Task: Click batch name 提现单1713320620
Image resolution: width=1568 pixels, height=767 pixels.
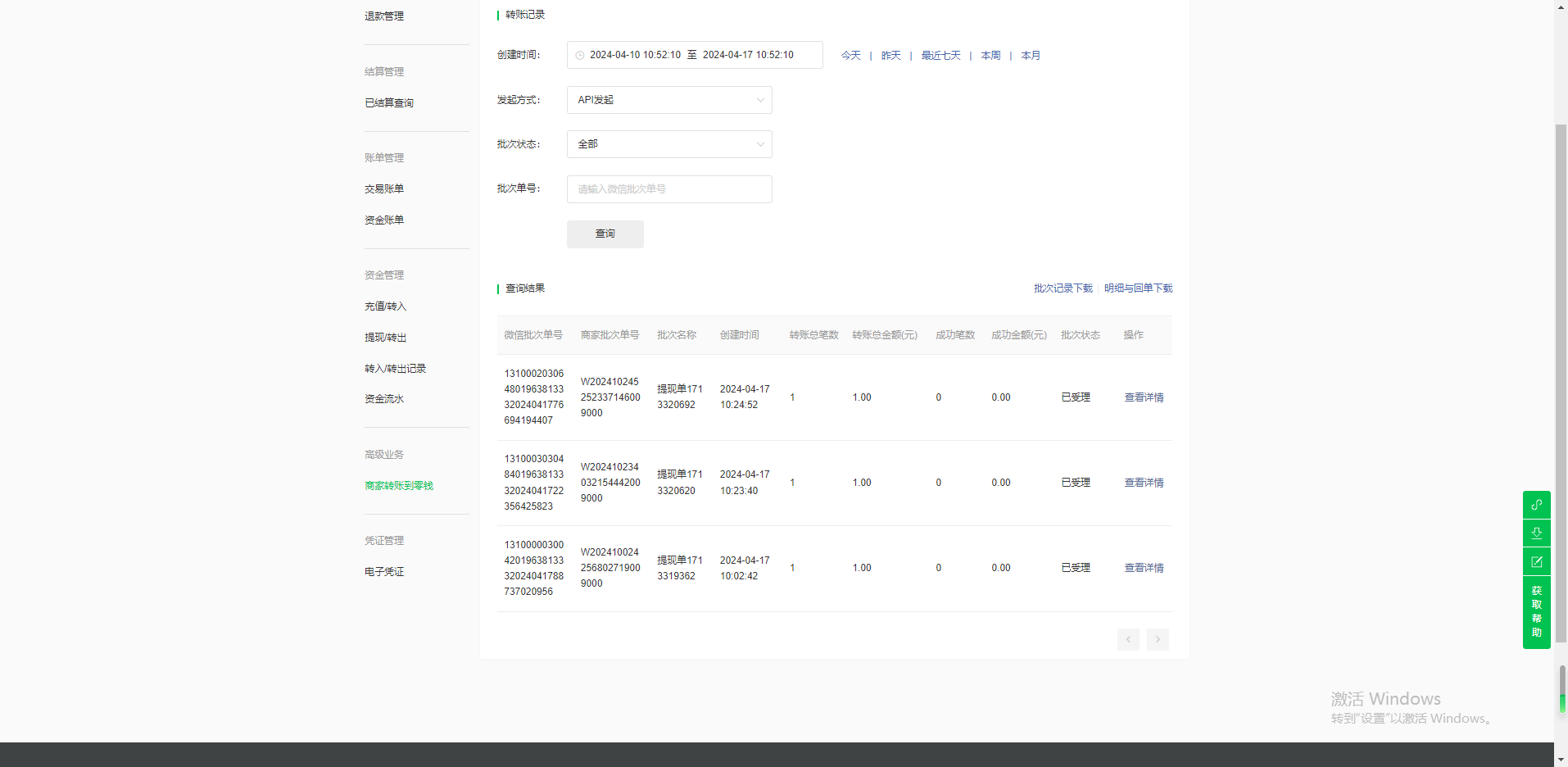Action: coord(680,483)
